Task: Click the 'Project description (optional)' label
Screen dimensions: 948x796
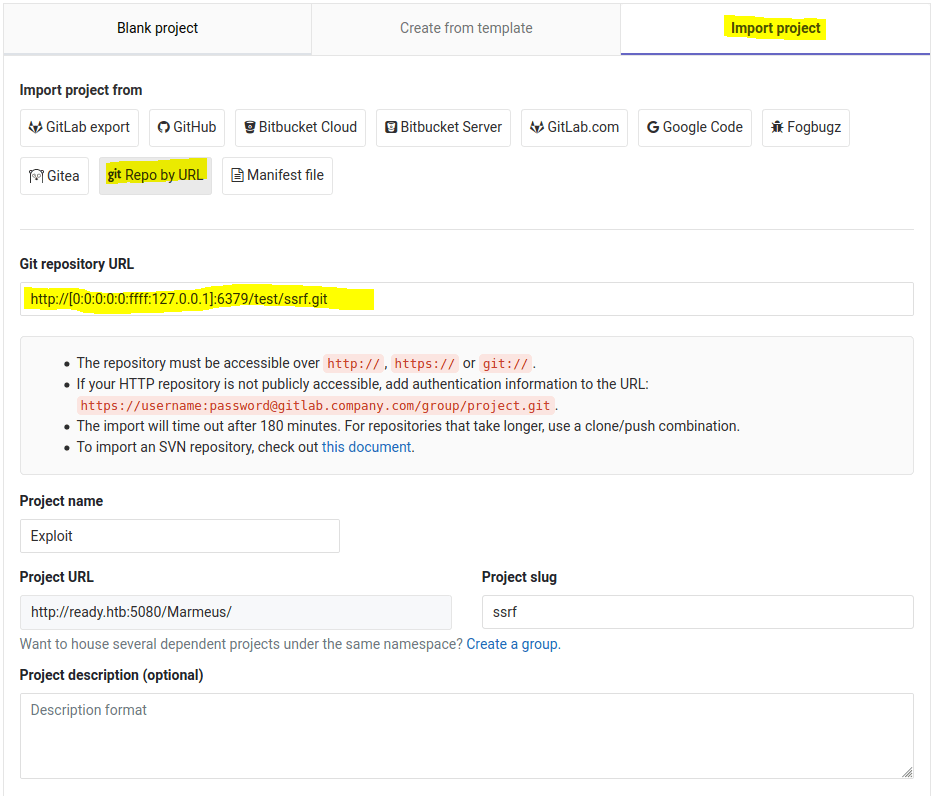Action: point(111,675)
